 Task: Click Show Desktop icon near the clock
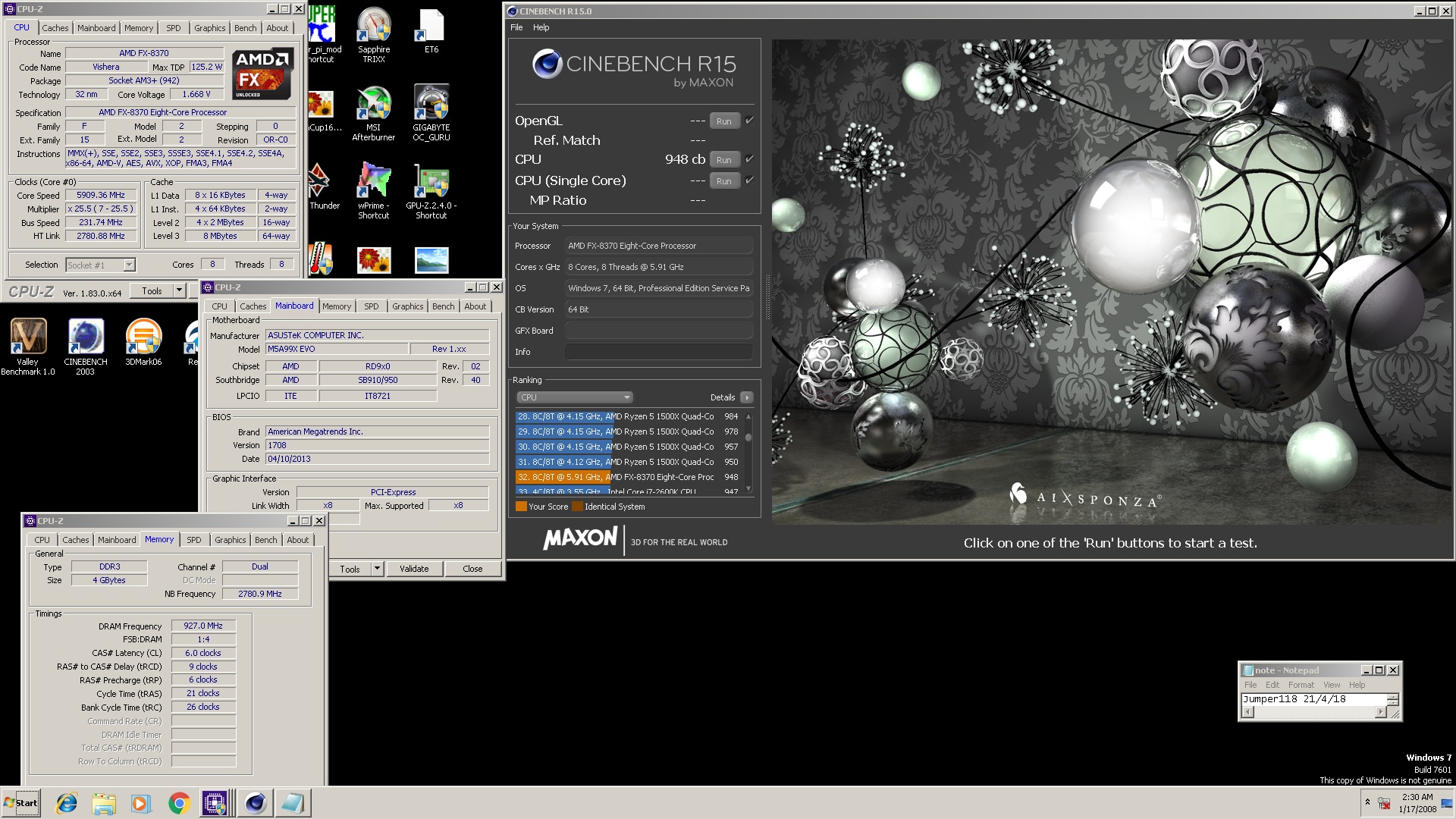click(1447, 803)
